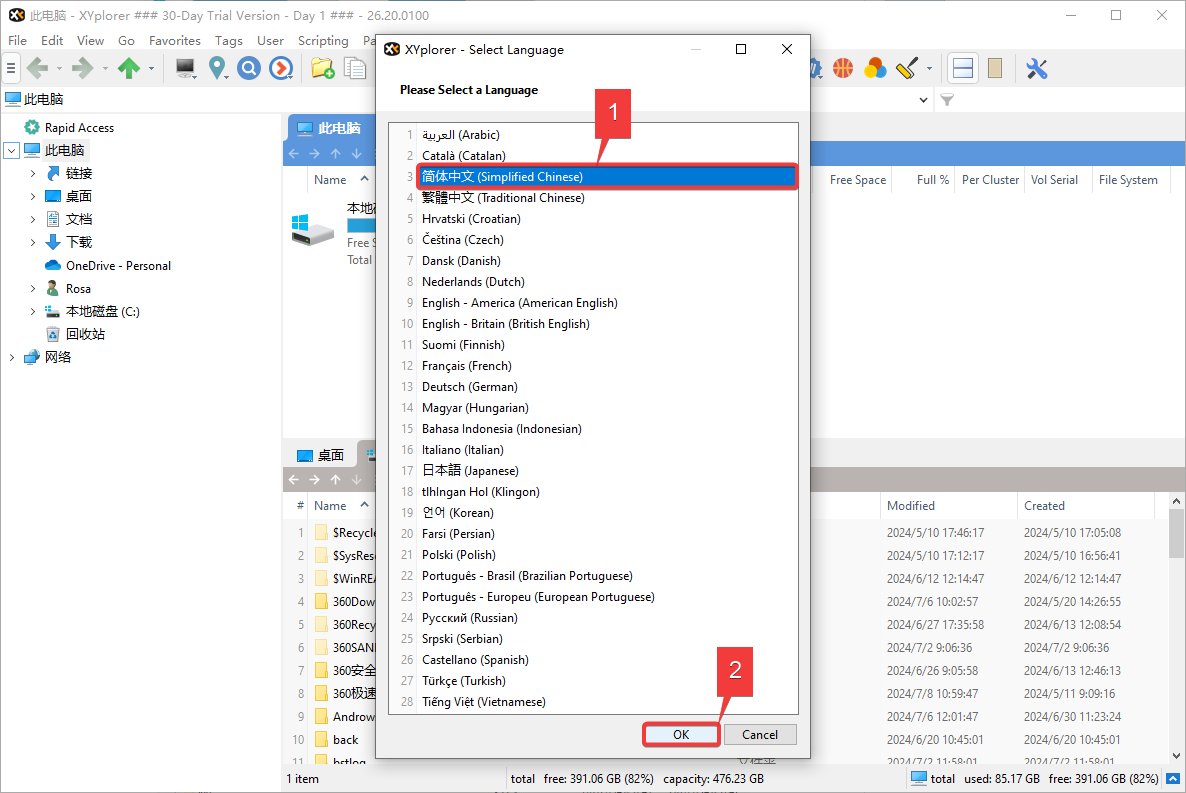The height and width of the screenshot is (793, 1186).
Task: Click the location pin Hotlist icon
Action: [217, 68]
